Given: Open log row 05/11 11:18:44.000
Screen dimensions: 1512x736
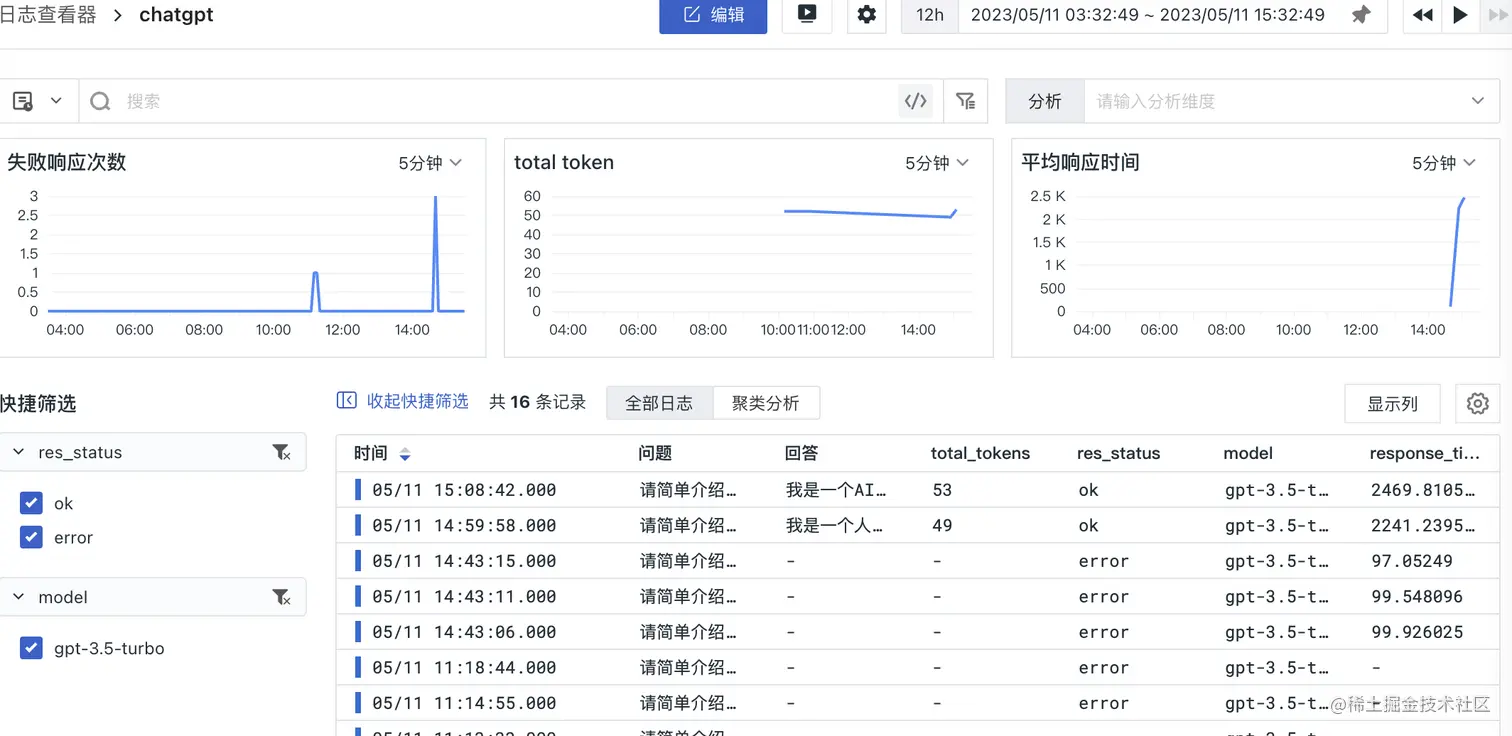Looking at the screenshot, I should [x=918, y=667].
